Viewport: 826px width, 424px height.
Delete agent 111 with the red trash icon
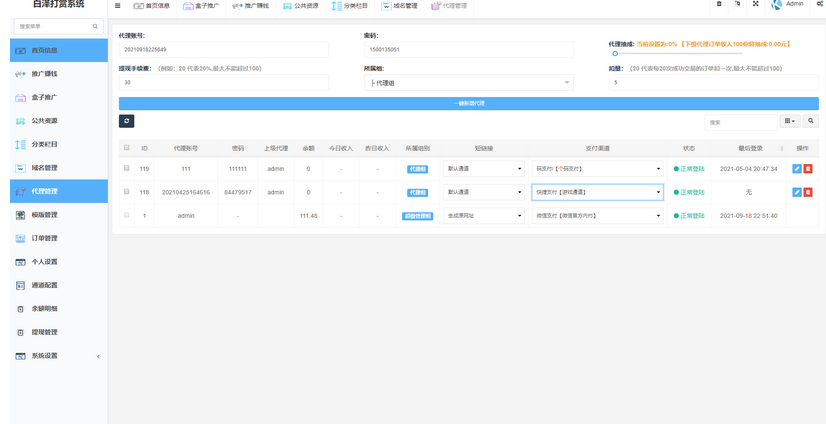coord(808,169)
